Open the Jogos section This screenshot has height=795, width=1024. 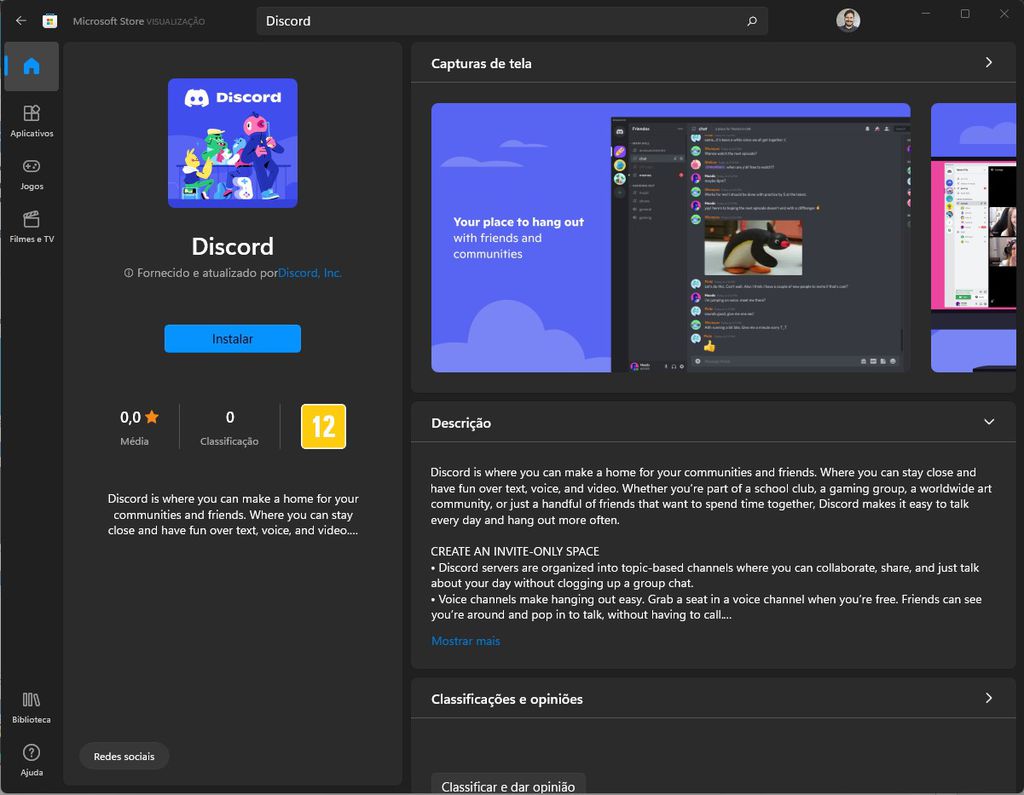tap(31, 174)
